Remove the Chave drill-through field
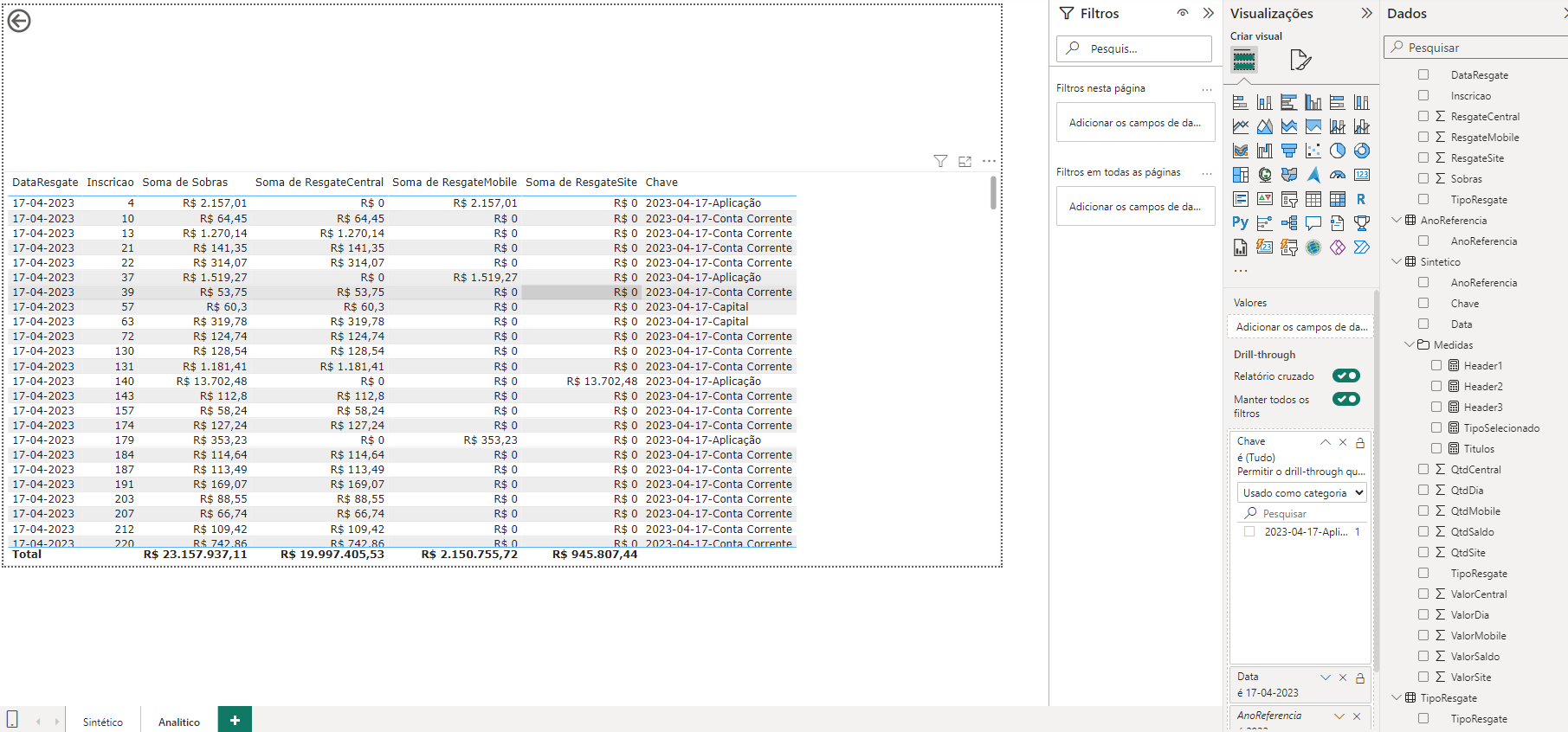Image resolution: width=1568 pixels, height=732 pixels. (x=1343, y=442)
